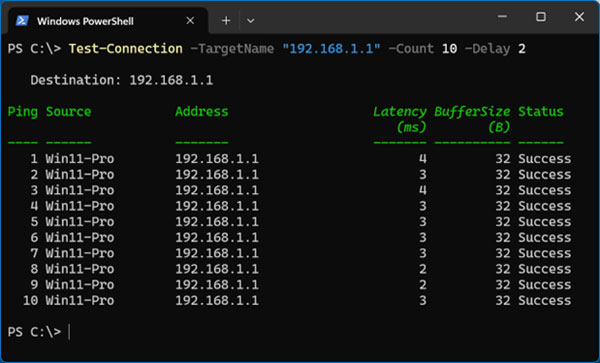Click ping number 10 in last row
Image resolution: width=600 pixels, height=363 pixels.
pyautogui.click(x=30, y=300)
